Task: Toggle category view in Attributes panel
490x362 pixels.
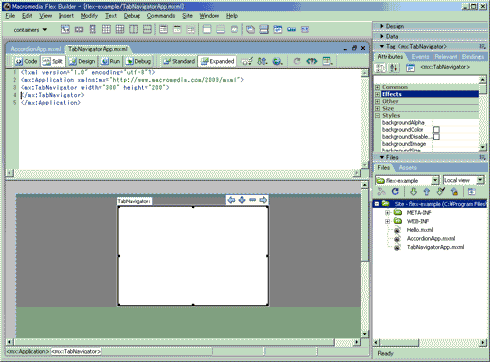Action: [x=380, y=68]
